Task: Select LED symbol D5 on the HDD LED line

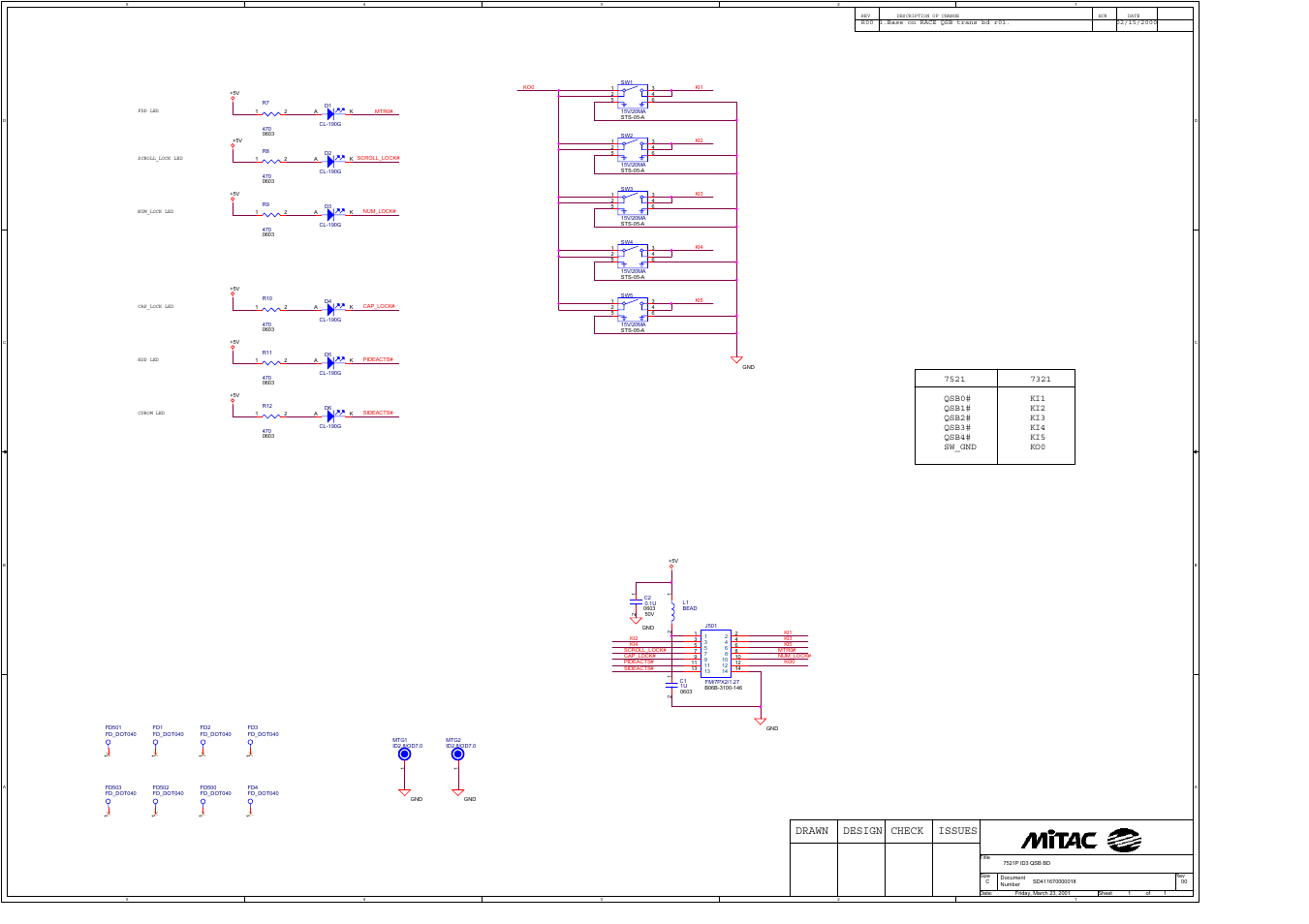Action: coord(334,361)
